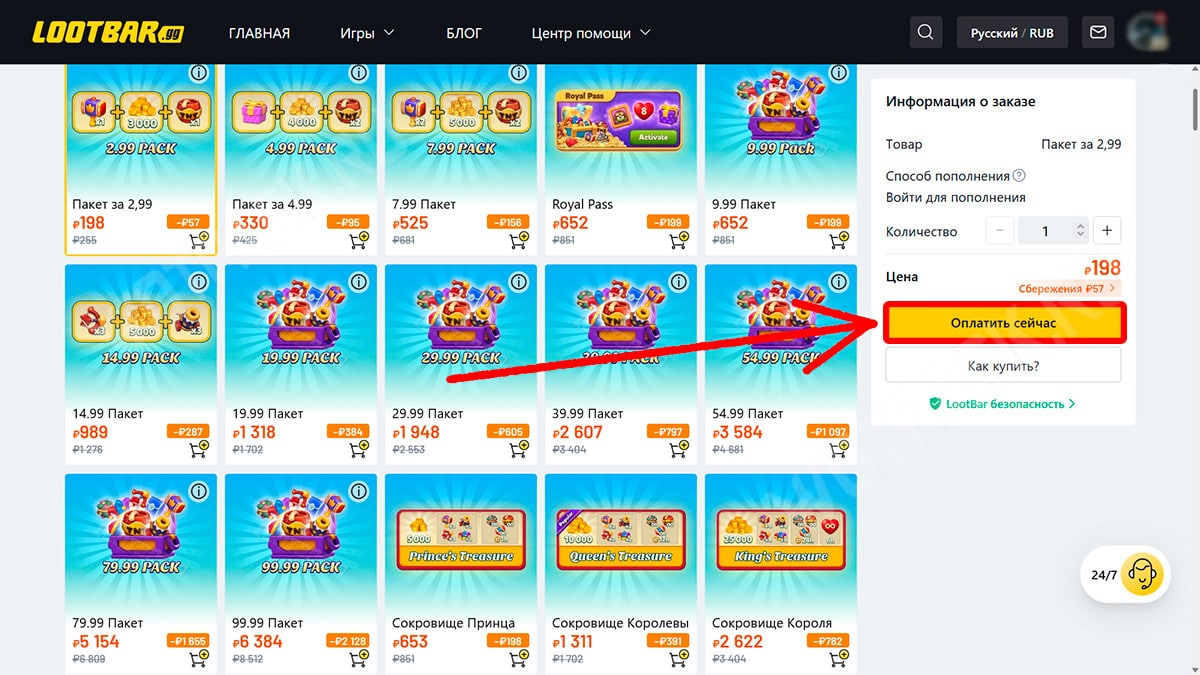Viewport: 1200px width, 675px height.
Task: Add Royal Pass to cart
Action: pos(678,240)
